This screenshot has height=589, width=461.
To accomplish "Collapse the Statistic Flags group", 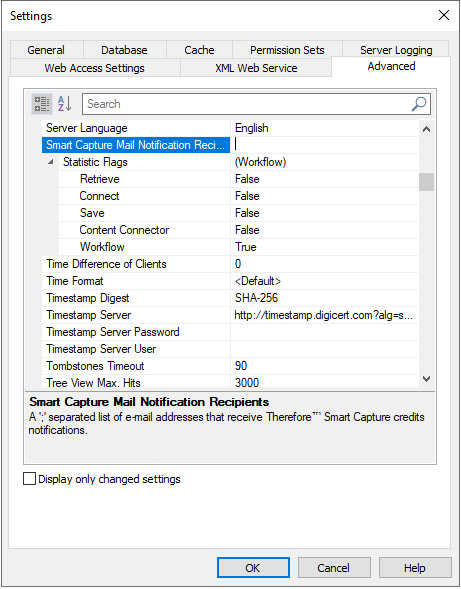I will tap(51, 162).
